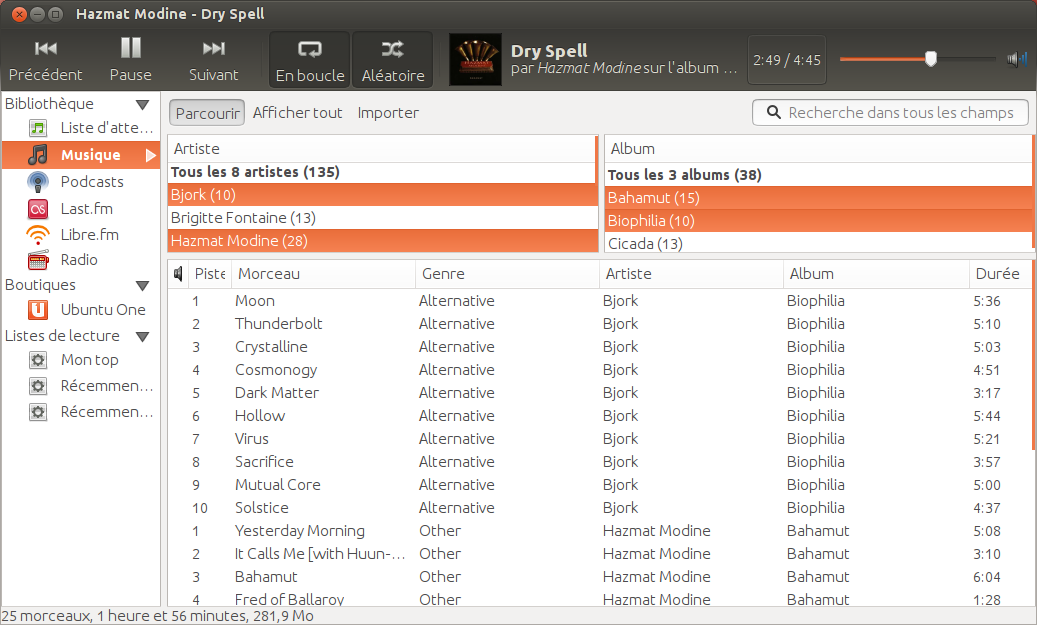Click the playing arrow beside Musique
This screenshot has height=625, width=1037.
(x=151, y=155)
